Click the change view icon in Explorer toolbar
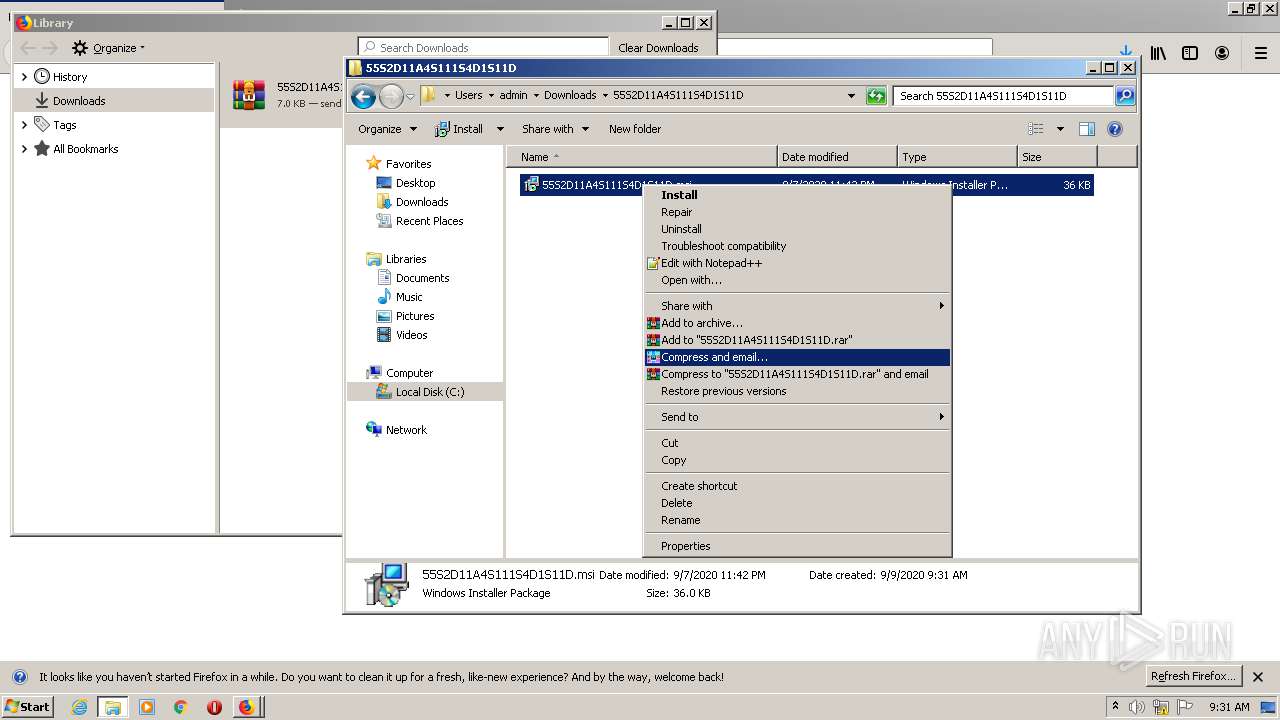1280x720 pixels. [1036, 129]
